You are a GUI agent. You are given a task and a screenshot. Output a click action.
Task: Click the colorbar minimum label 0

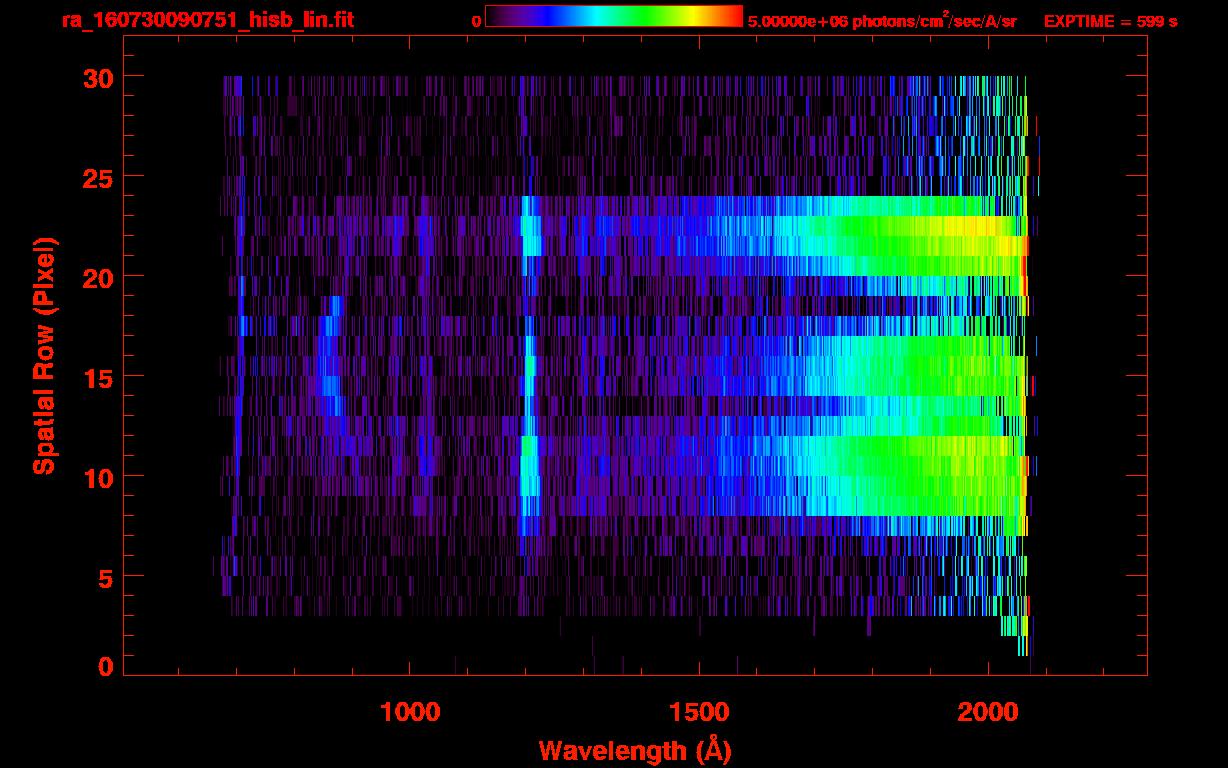point(476,21)
